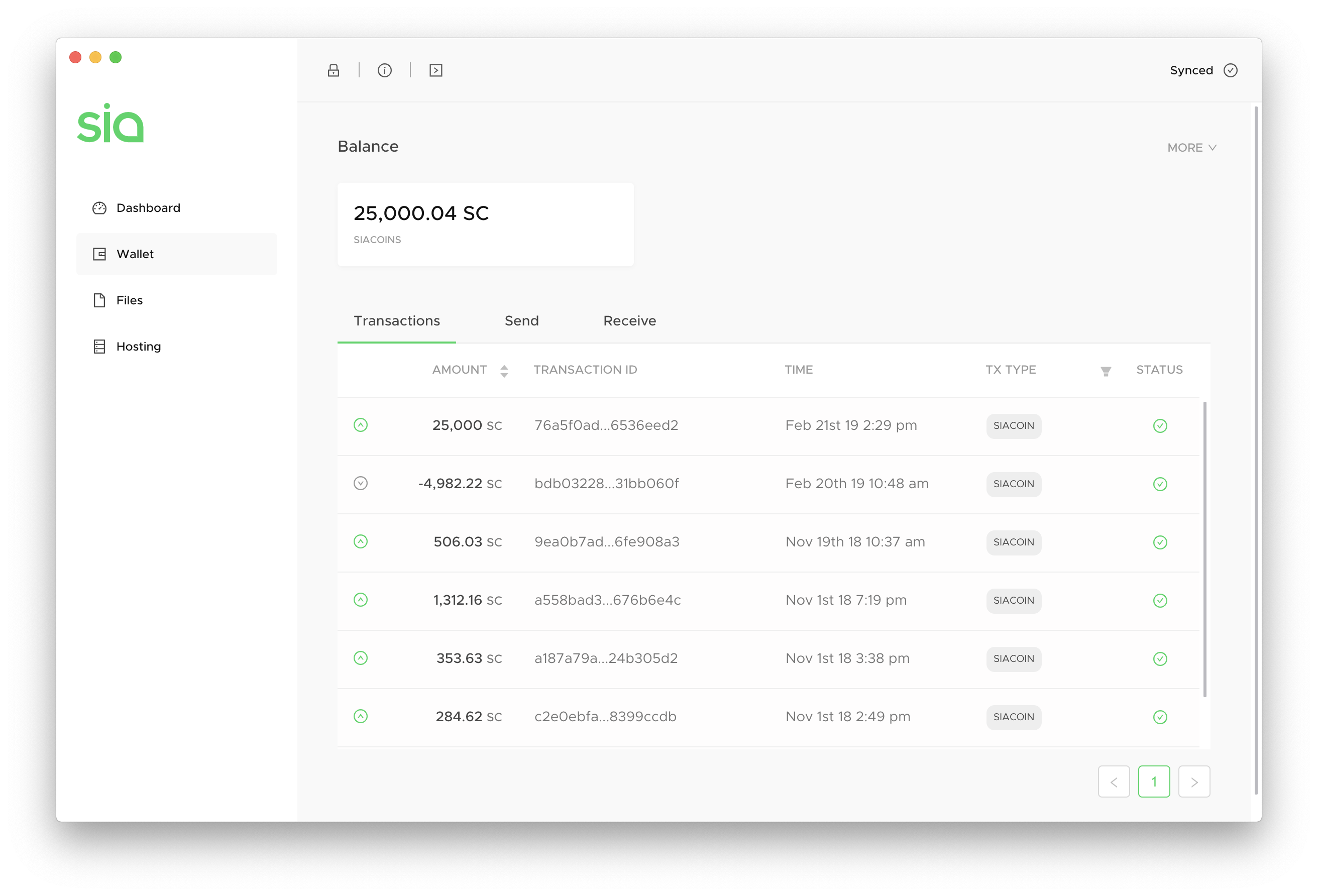Click the Dashboard gauge icon
Image resolution: width=1318 pixels, height=896 pixels.
point(99,208)
